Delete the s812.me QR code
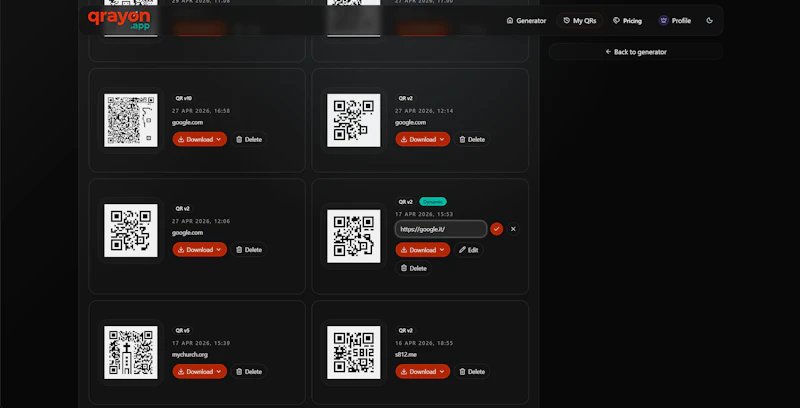Viewport: 800px width, 408px height. 471,371
